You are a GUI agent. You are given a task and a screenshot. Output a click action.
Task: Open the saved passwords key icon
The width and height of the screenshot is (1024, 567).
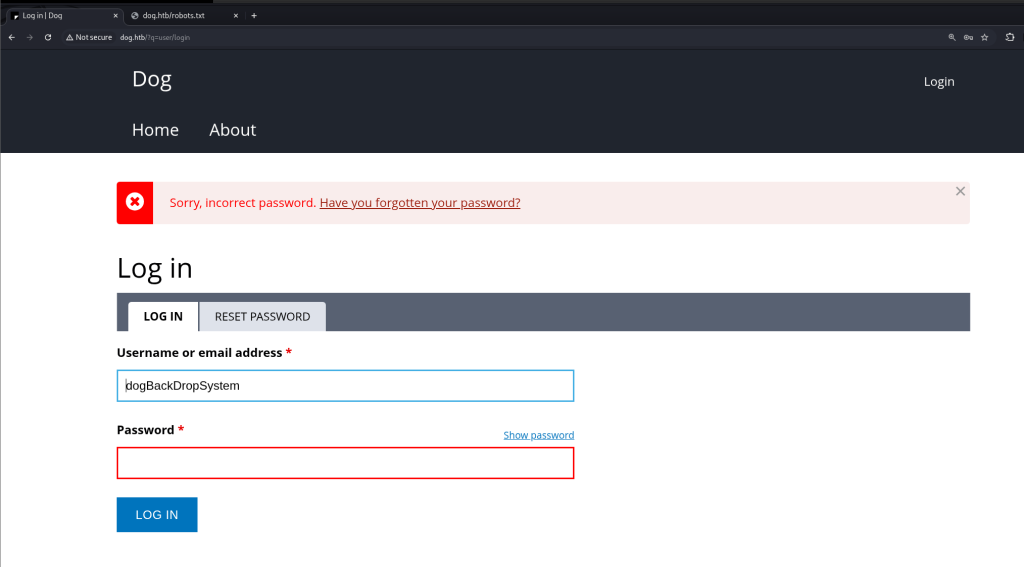pos(968,37)
